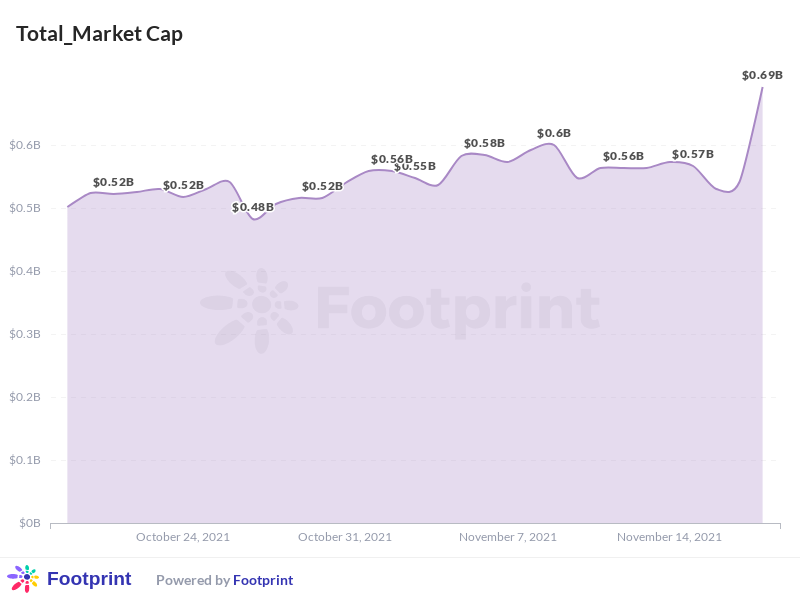Click the Footprint logo icon in footer
The width and height of the screenshot is (800, 600).
click(22, 579)
